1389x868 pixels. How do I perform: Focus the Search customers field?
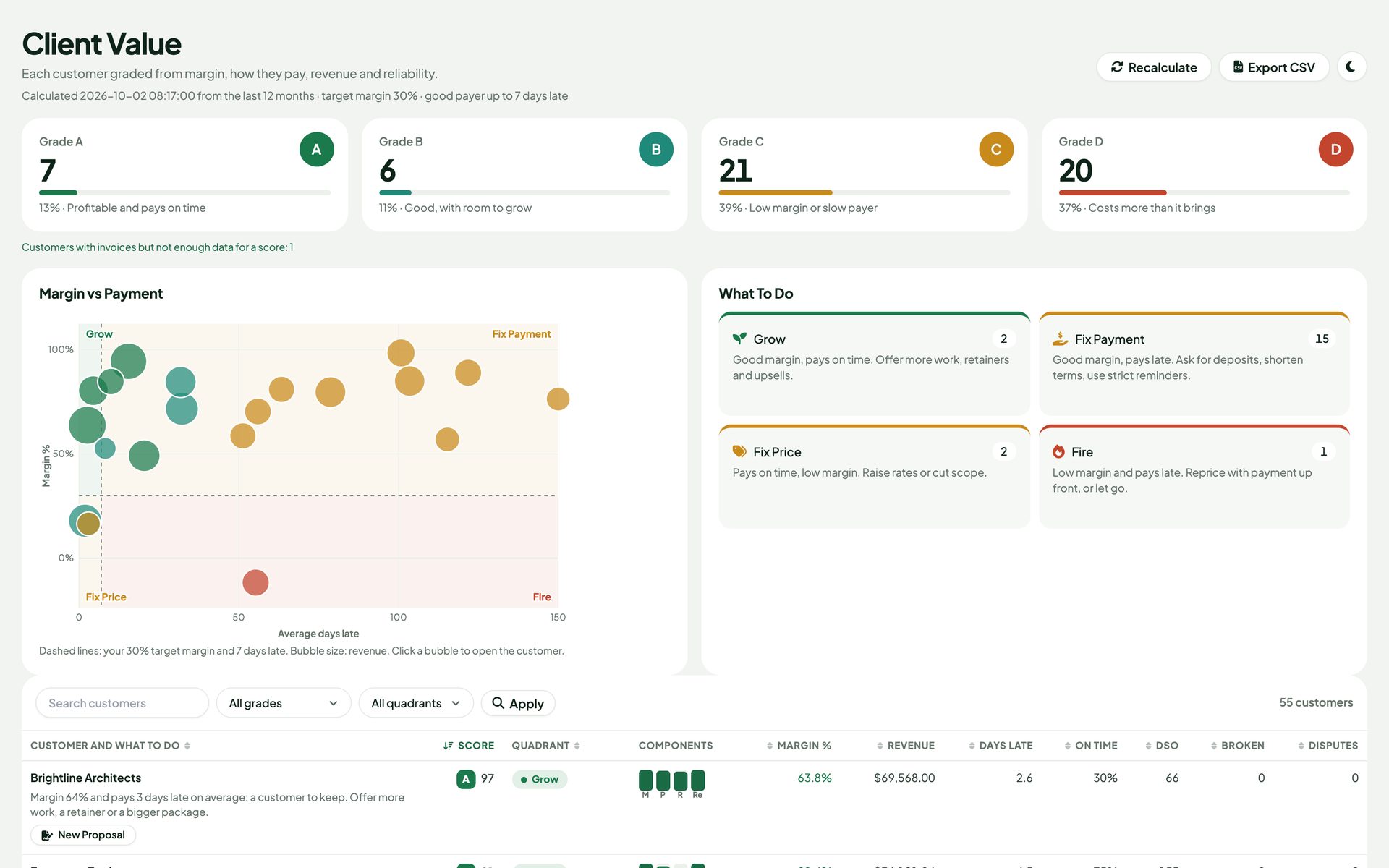pyautogui.click(x=122, y=703)
